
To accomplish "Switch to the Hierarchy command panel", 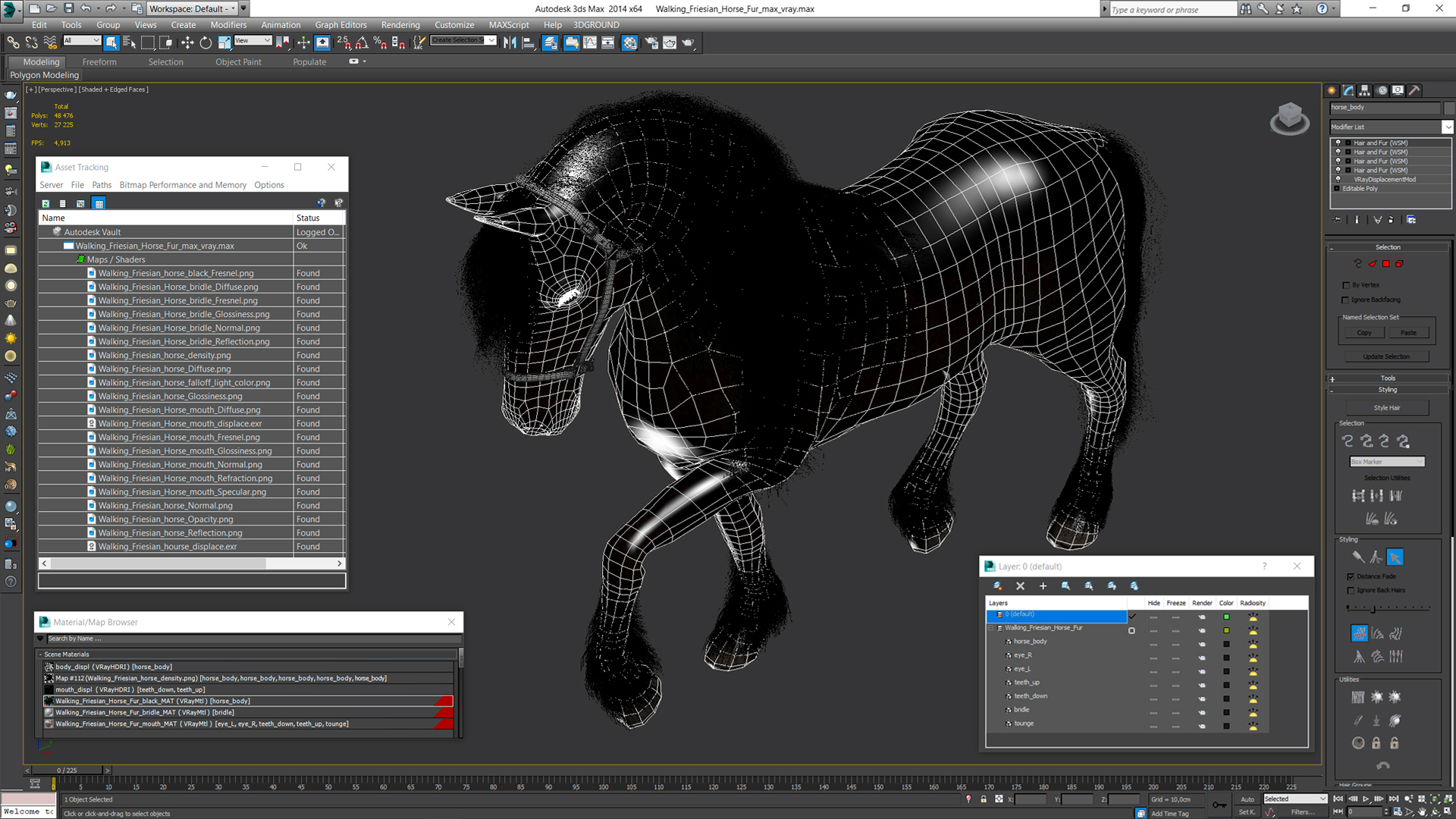I will coord(1365,90).
